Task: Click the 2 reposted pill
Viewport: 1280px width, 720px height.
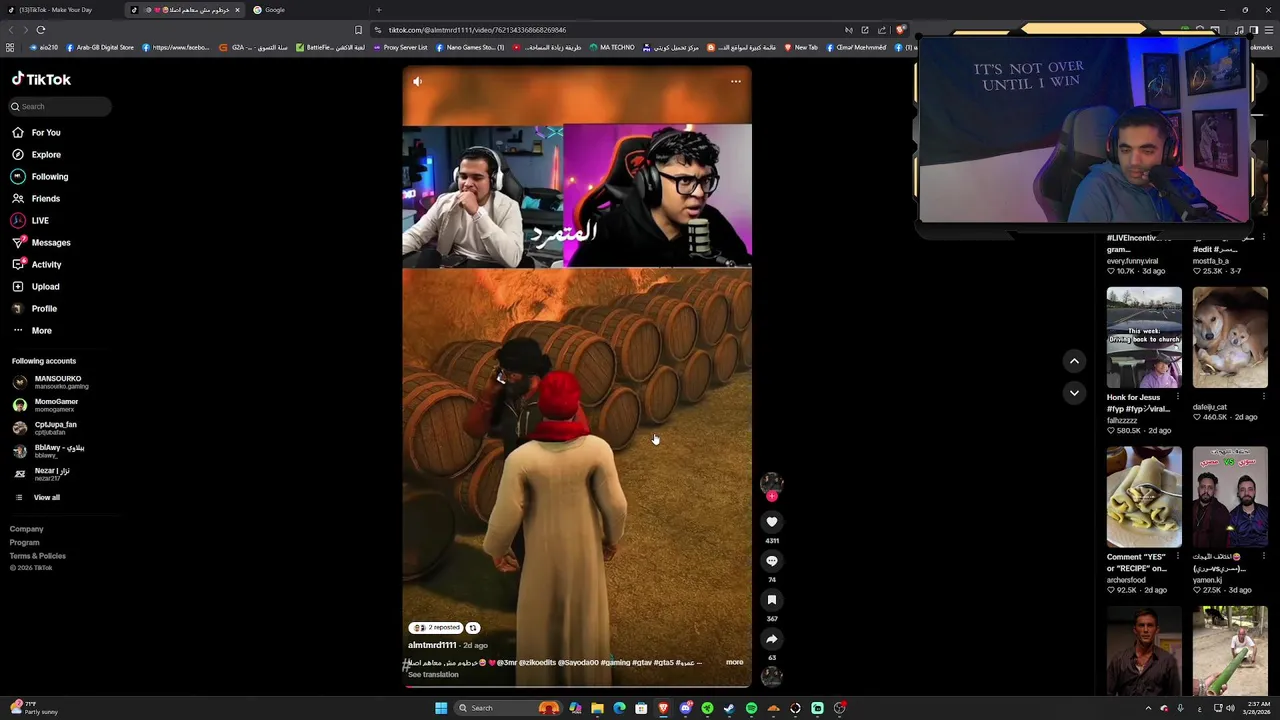Action: click(x=436, y=628)
